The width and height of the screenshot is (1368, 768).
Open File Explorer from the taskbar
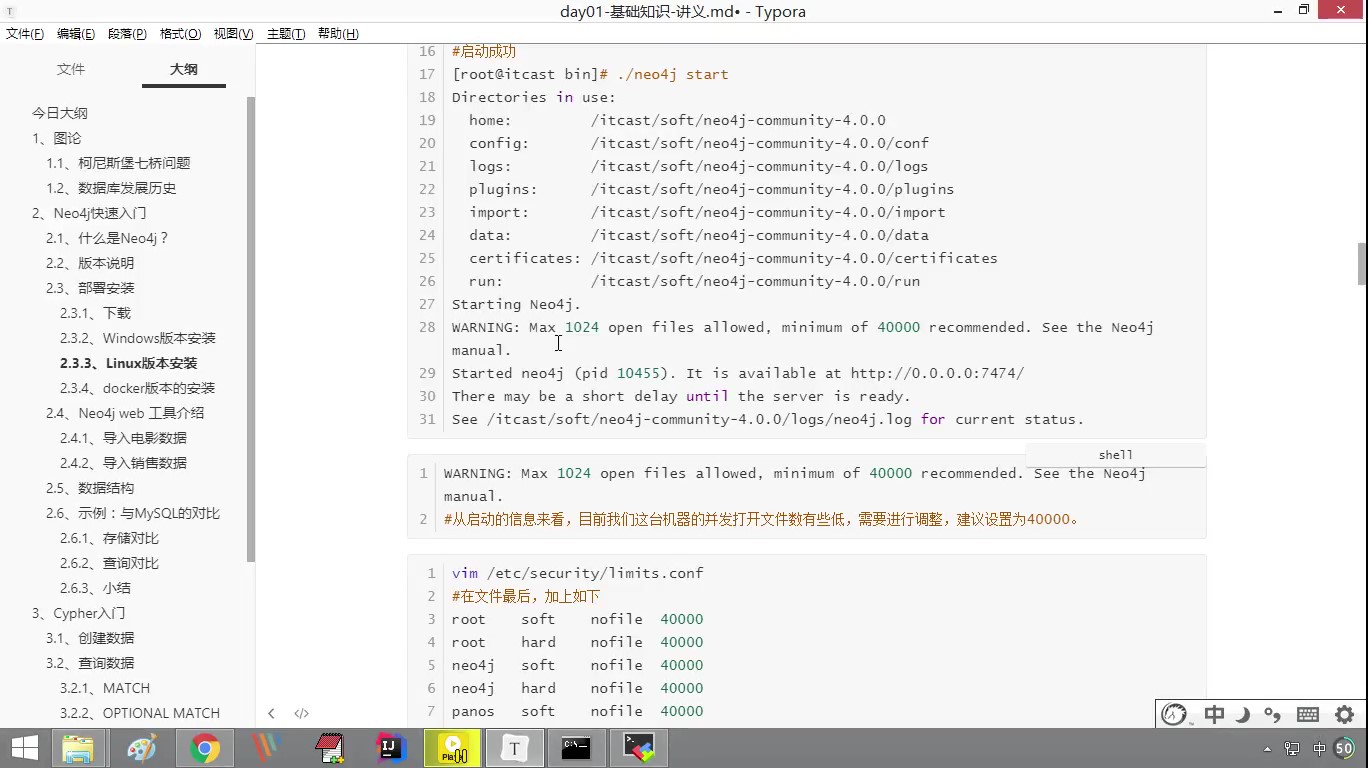78,748
